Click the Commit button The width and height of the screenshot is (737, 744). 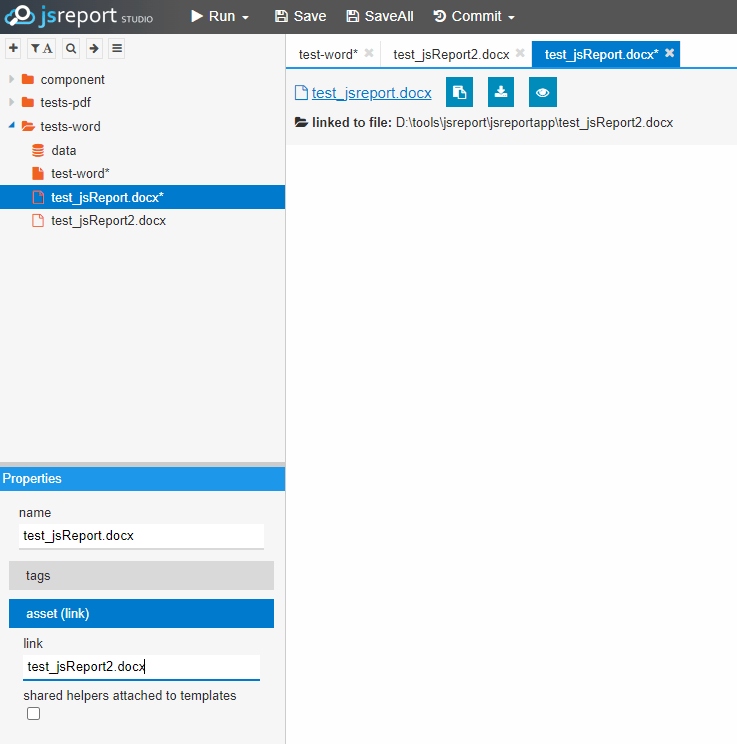coord(467,16)
